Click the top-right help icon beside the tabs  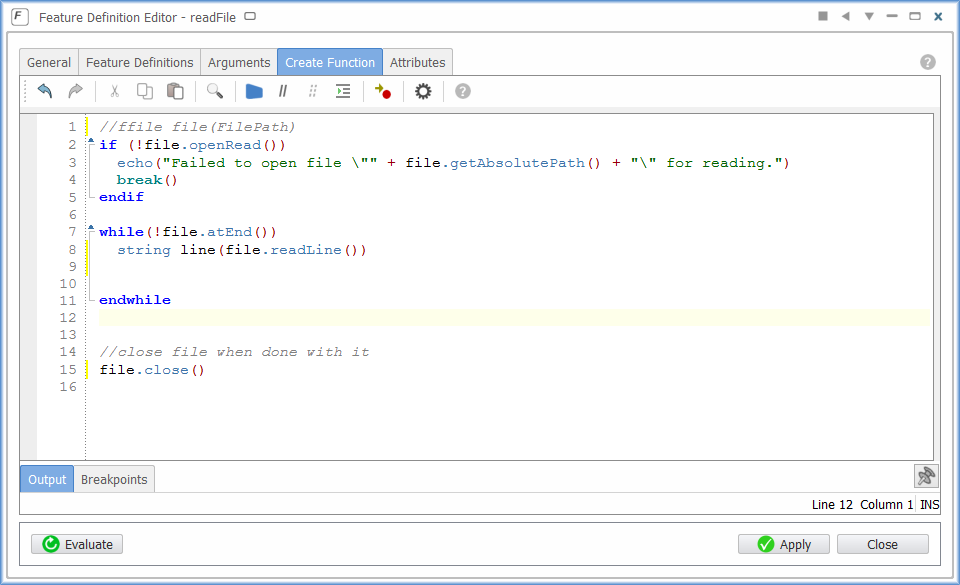[928, 62]
